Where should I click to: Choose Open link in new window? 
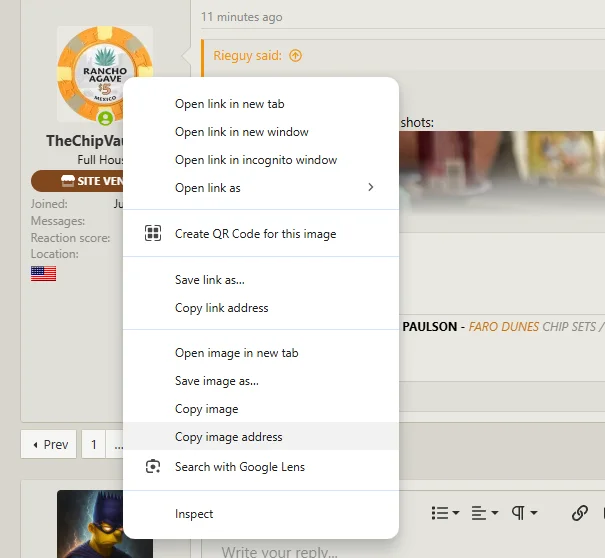261,132
